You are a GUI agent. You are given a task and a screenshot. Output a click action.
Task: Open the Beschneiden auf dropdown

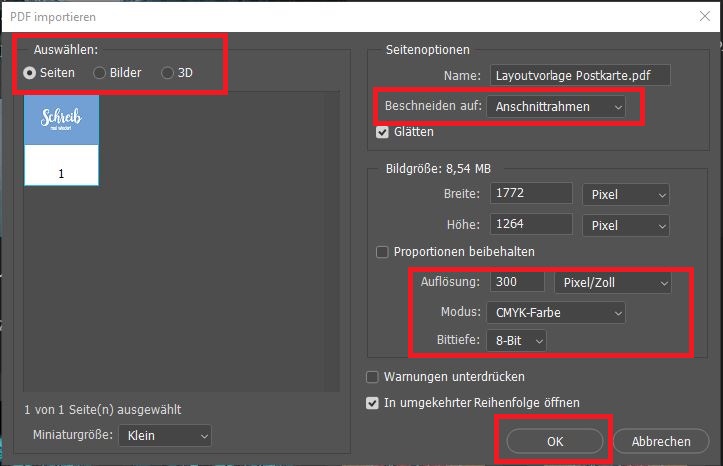pos(555,106)
